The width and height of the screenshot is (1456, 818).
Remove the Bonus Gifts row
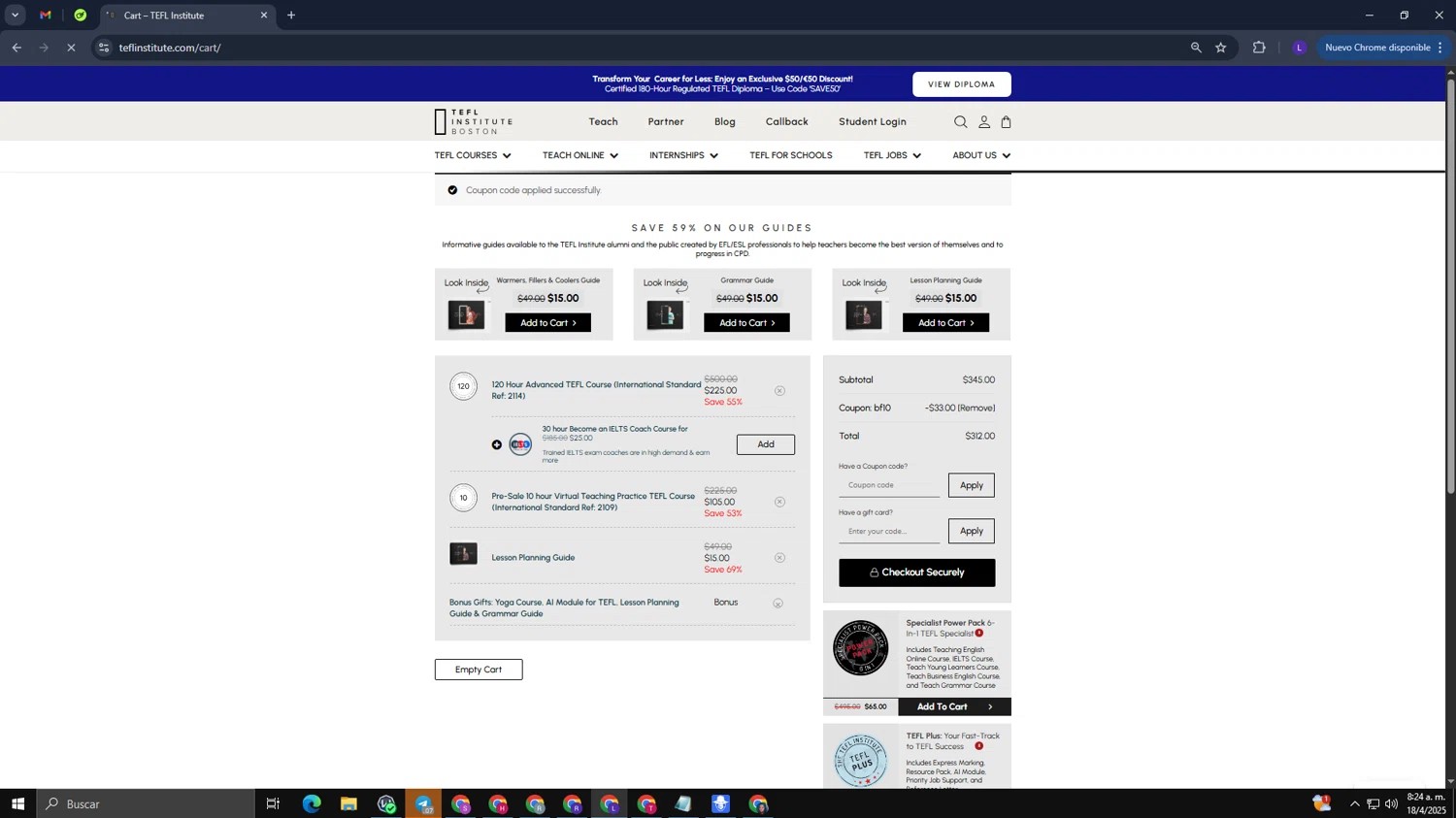pos(778,604)
